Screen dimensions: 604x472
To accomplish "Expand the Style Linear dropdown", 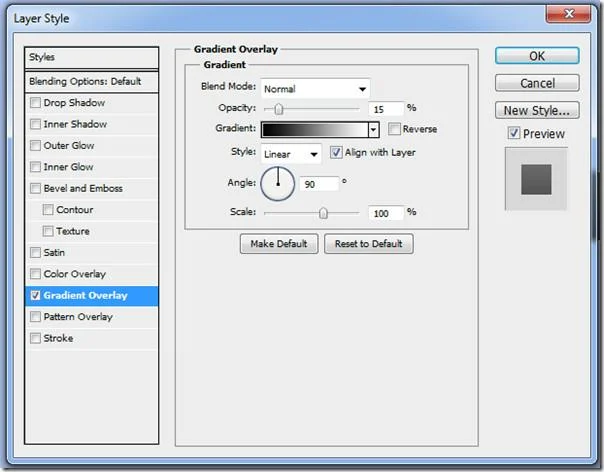I will tap(291, 154).
